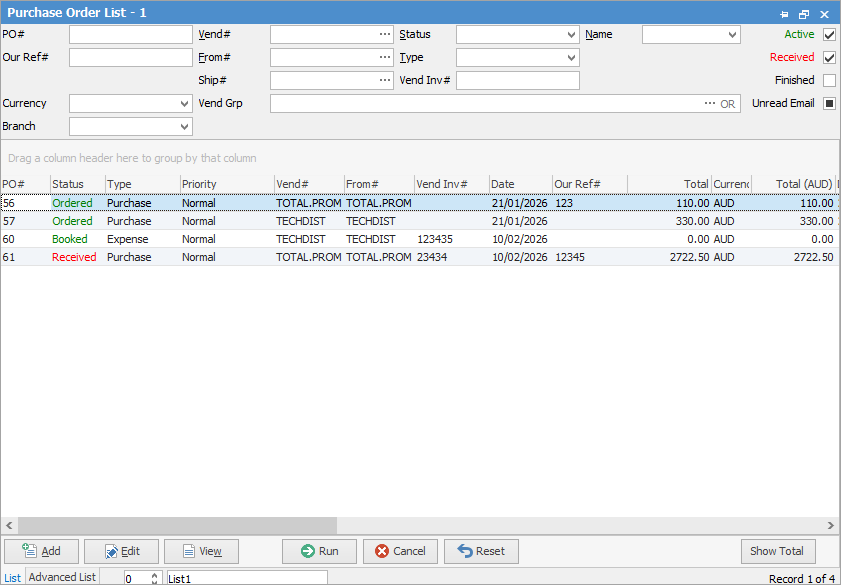Image resolution: width=841 pixels, height=585 pixels.
Task: Select purchase order 61 row
Action: (x=300, y=257)
